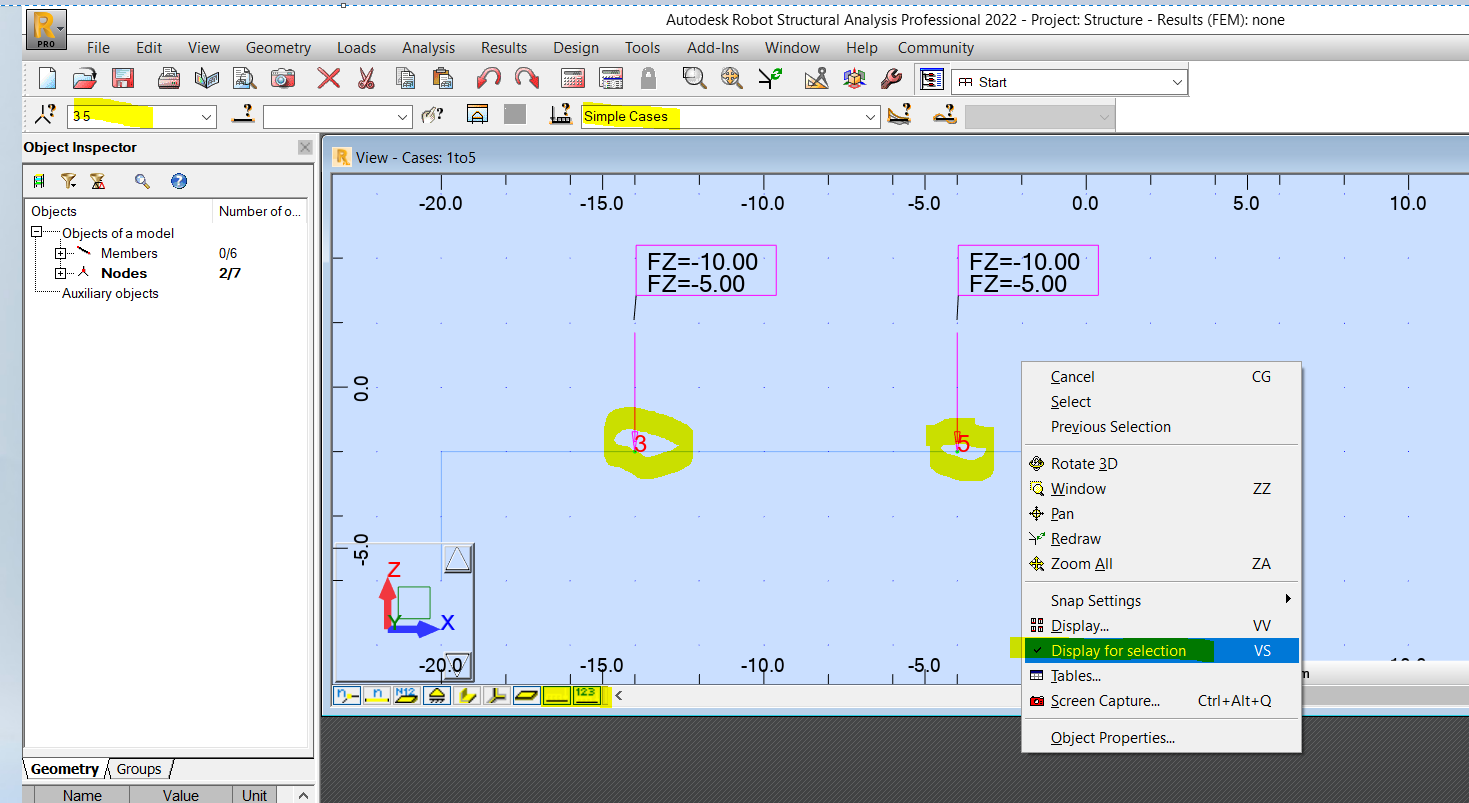Open Job Preferences with the wrench icon

[890, 78]
